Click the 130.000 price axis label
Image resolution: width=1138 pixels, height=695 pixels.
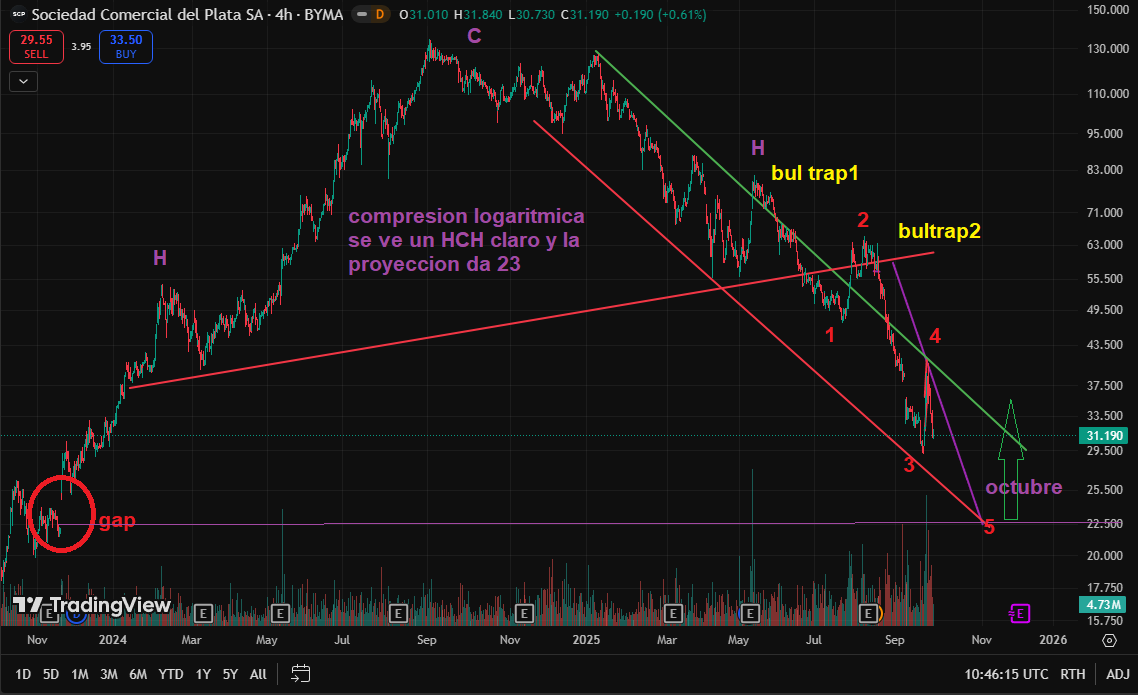1108,49
